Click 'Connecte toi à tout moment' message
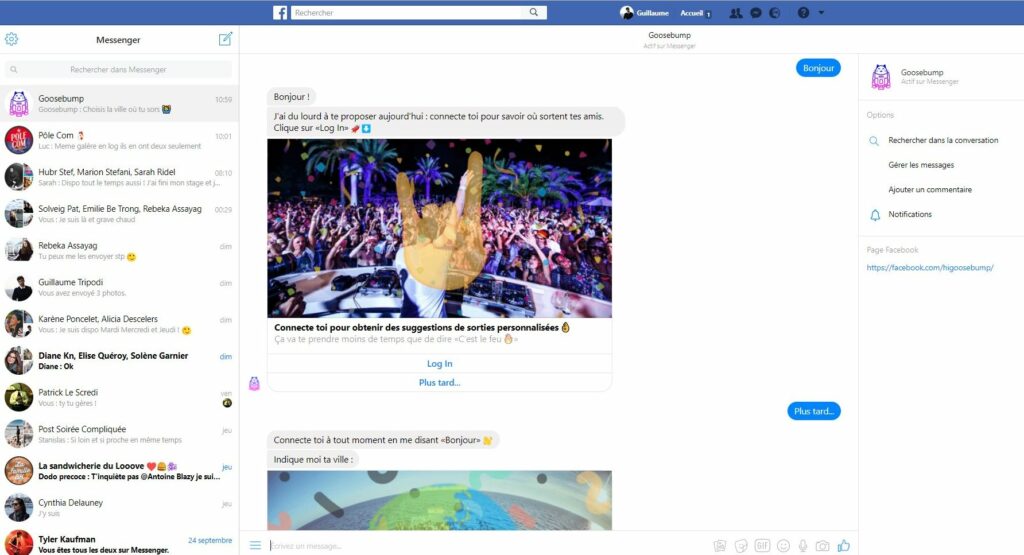1024x555 pixels. 383,440
